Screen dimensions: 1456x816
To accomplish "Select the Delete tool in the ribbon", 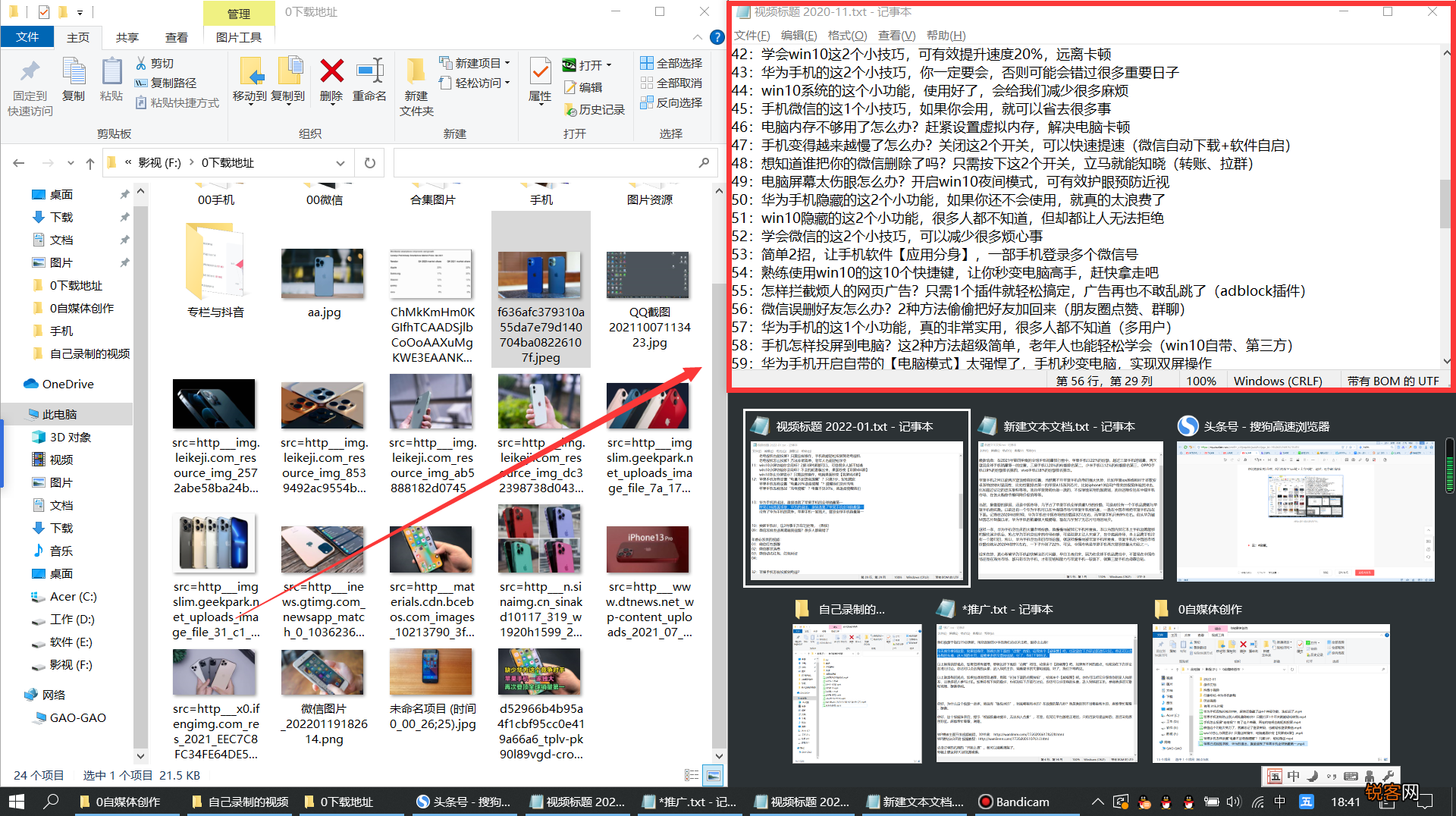I will pyautogui.click(x=331, y=80).
